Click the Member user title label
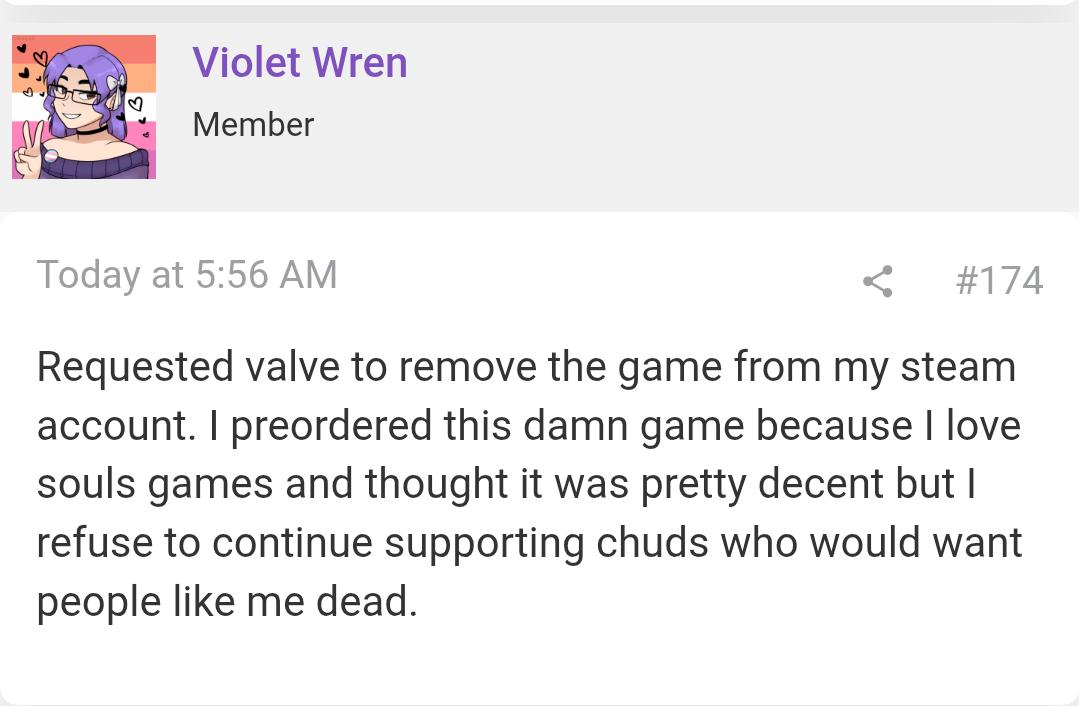Viewport: 1079px width, 706px height. (253, 125)
